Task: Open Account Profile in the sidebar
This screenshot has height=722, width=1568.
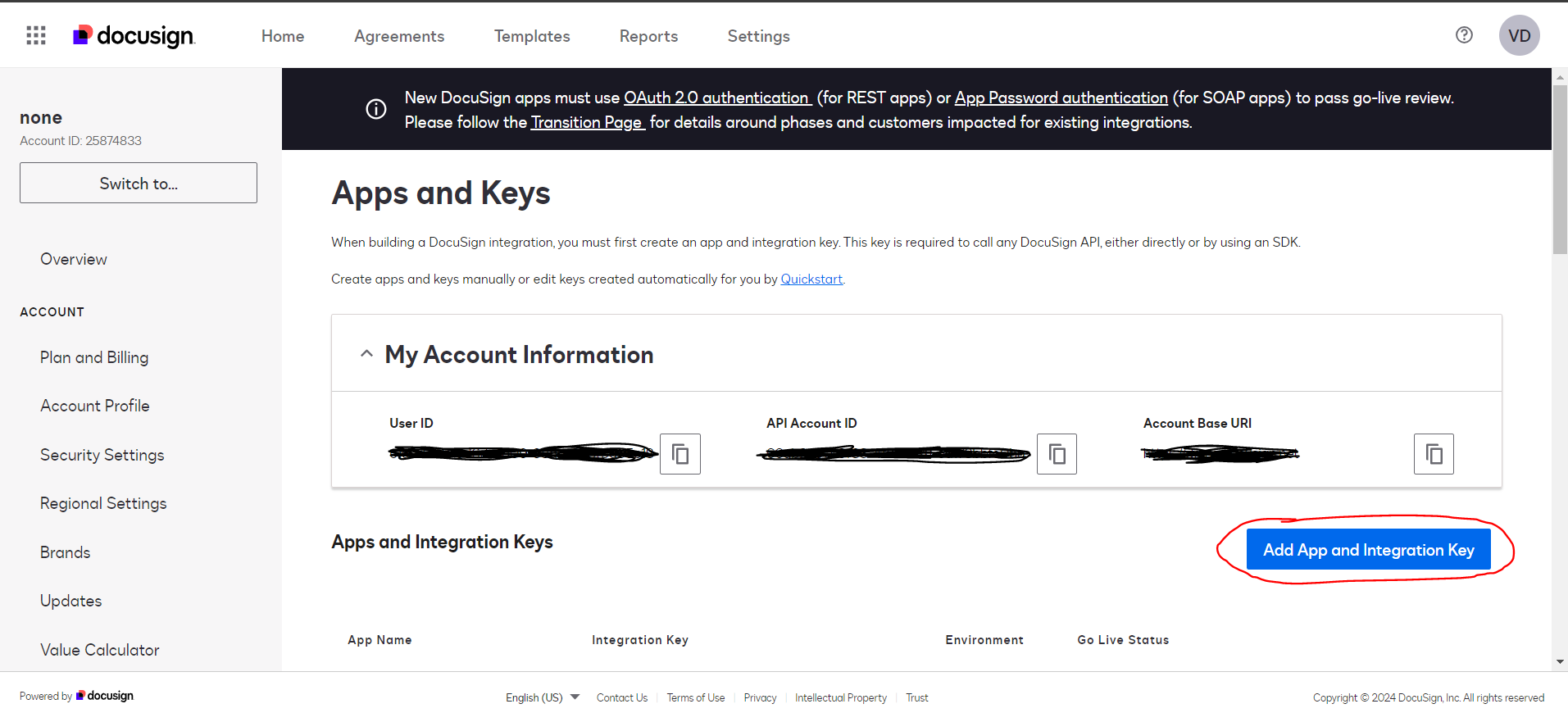Action: coord(95,406)
